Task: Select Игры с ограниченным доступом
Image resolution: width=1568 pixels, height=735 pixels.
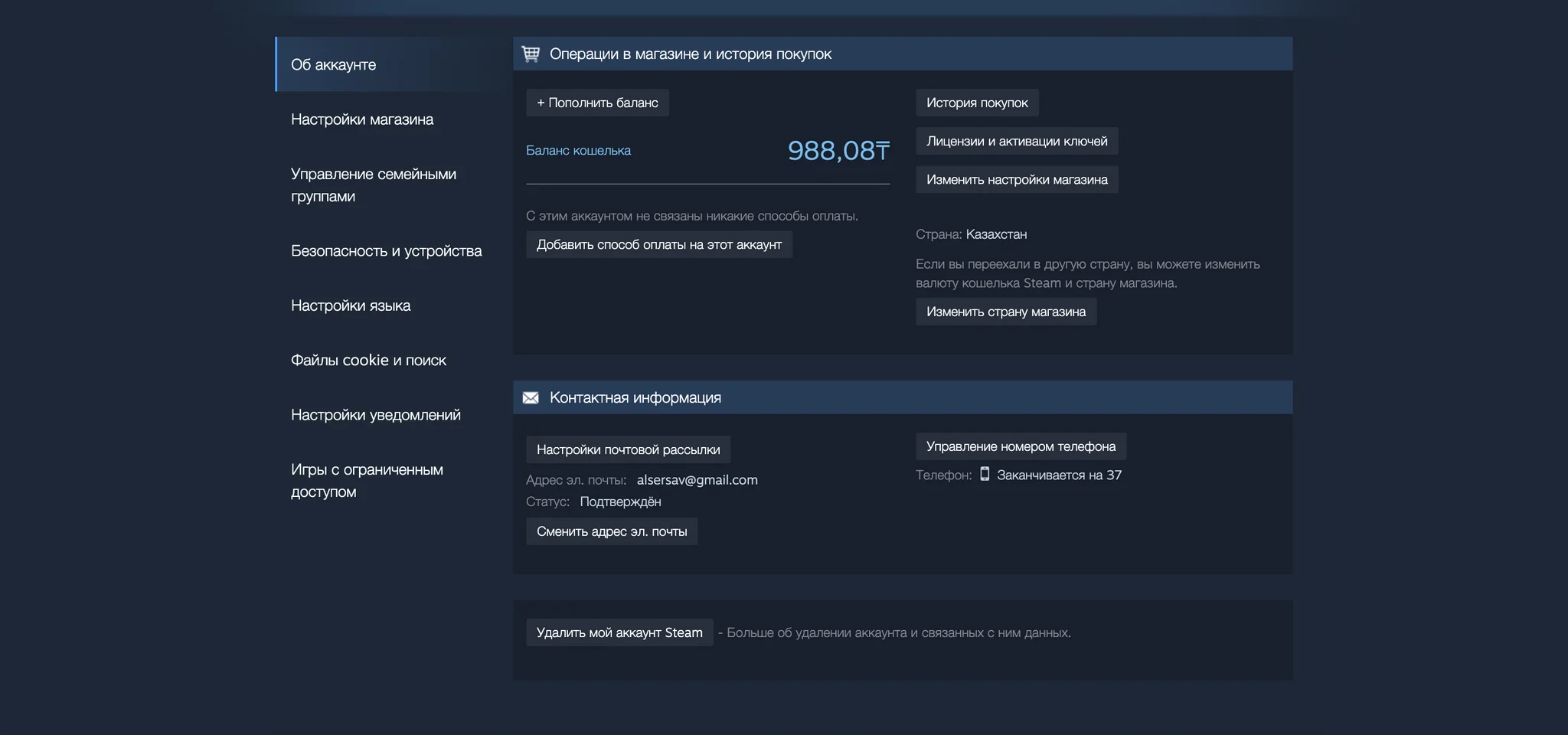Action: pyautogui.click(x=367, y=480)
